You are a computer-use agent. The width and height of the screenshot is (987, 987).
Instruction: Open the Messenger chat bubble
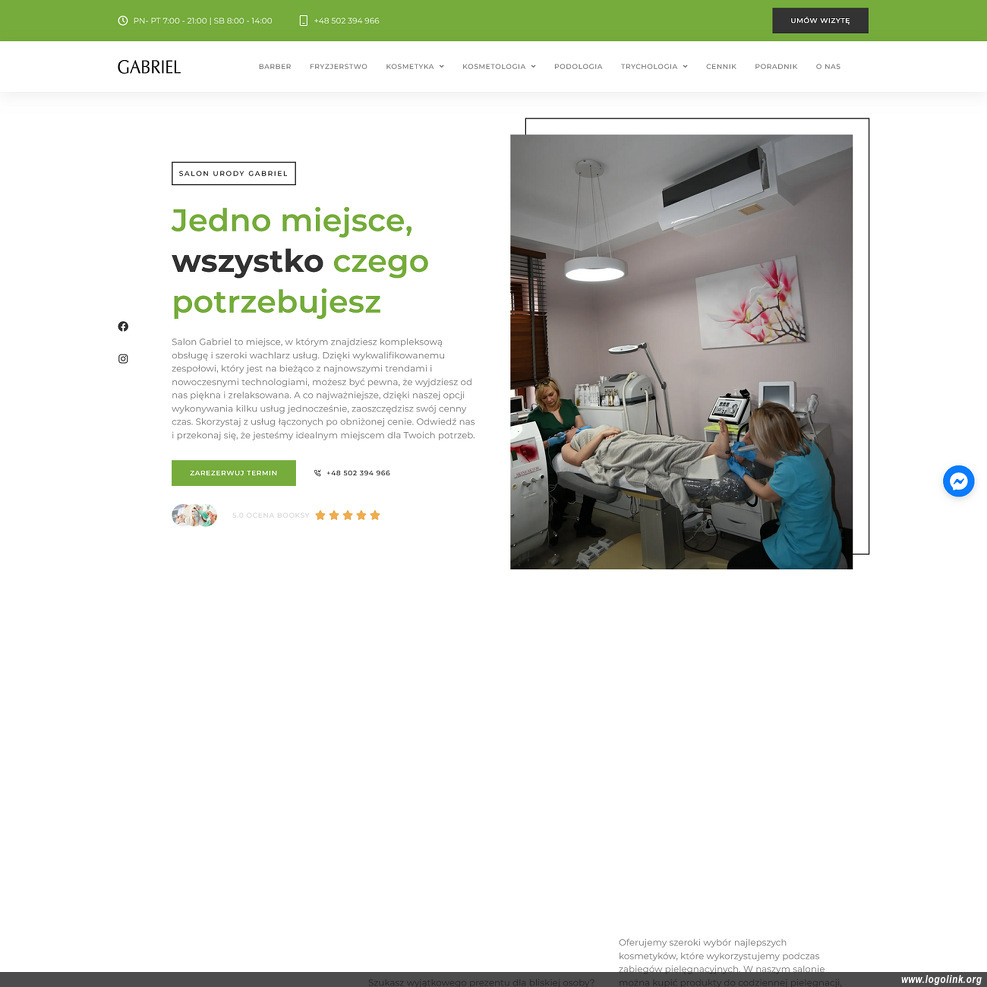(958, 482)
